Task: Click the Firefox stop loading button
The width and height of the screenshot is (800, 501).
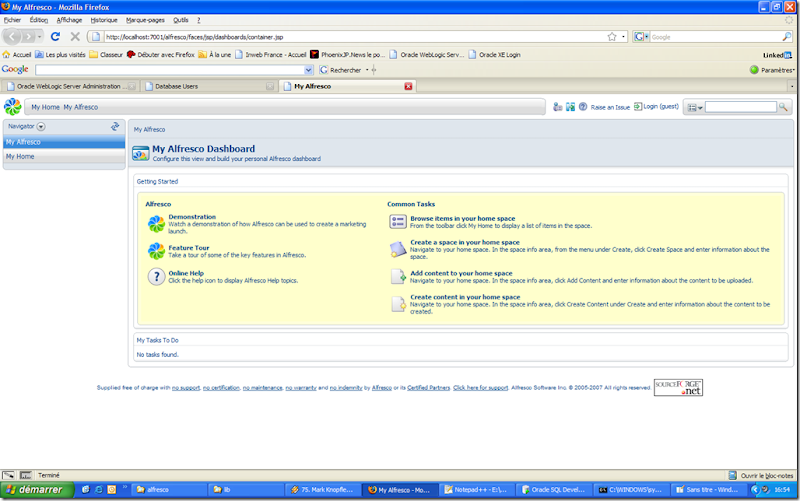Action: 75,36
